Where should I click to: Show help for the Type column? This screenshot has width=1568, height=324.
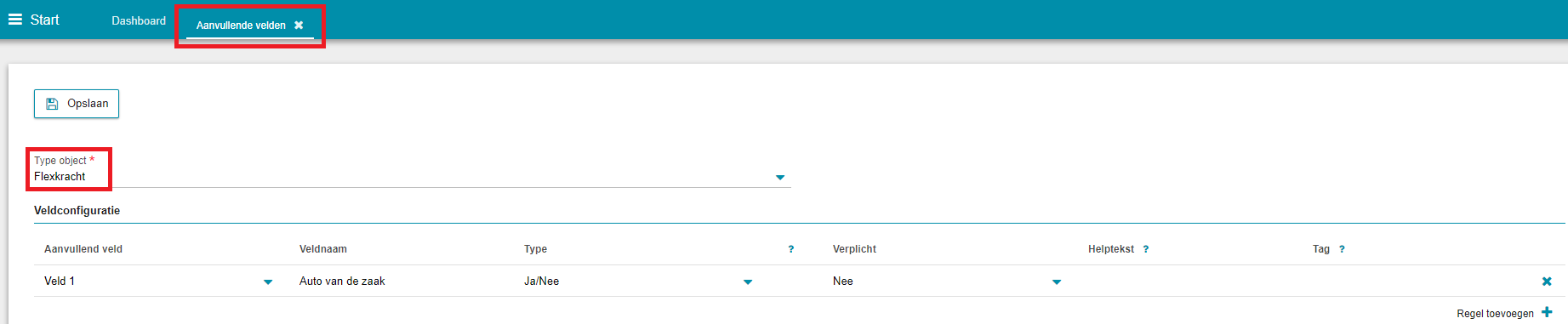click(791, 249)
